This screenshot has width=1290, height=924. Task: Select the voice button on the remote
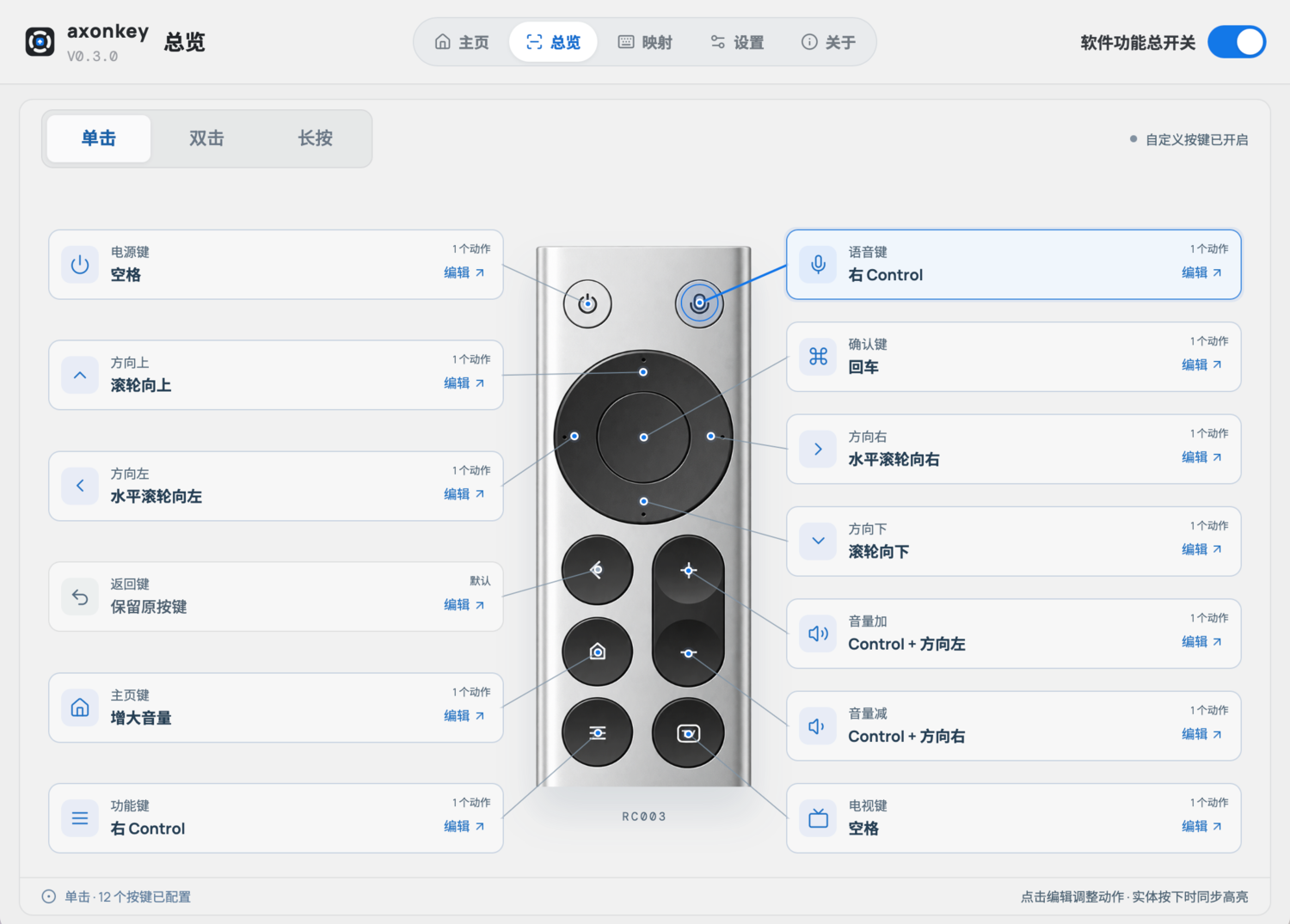699,303
